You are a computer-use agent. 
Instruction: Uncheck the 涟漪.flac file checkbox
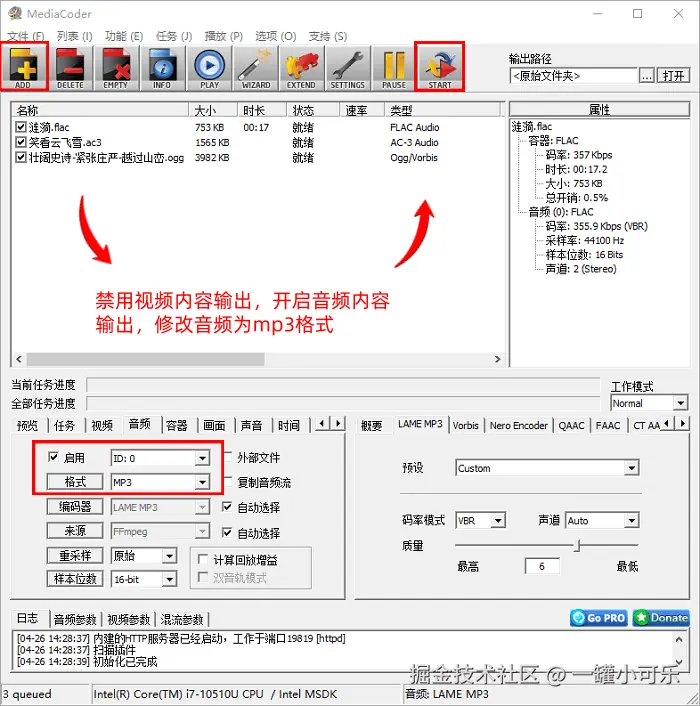click(20, 127)
